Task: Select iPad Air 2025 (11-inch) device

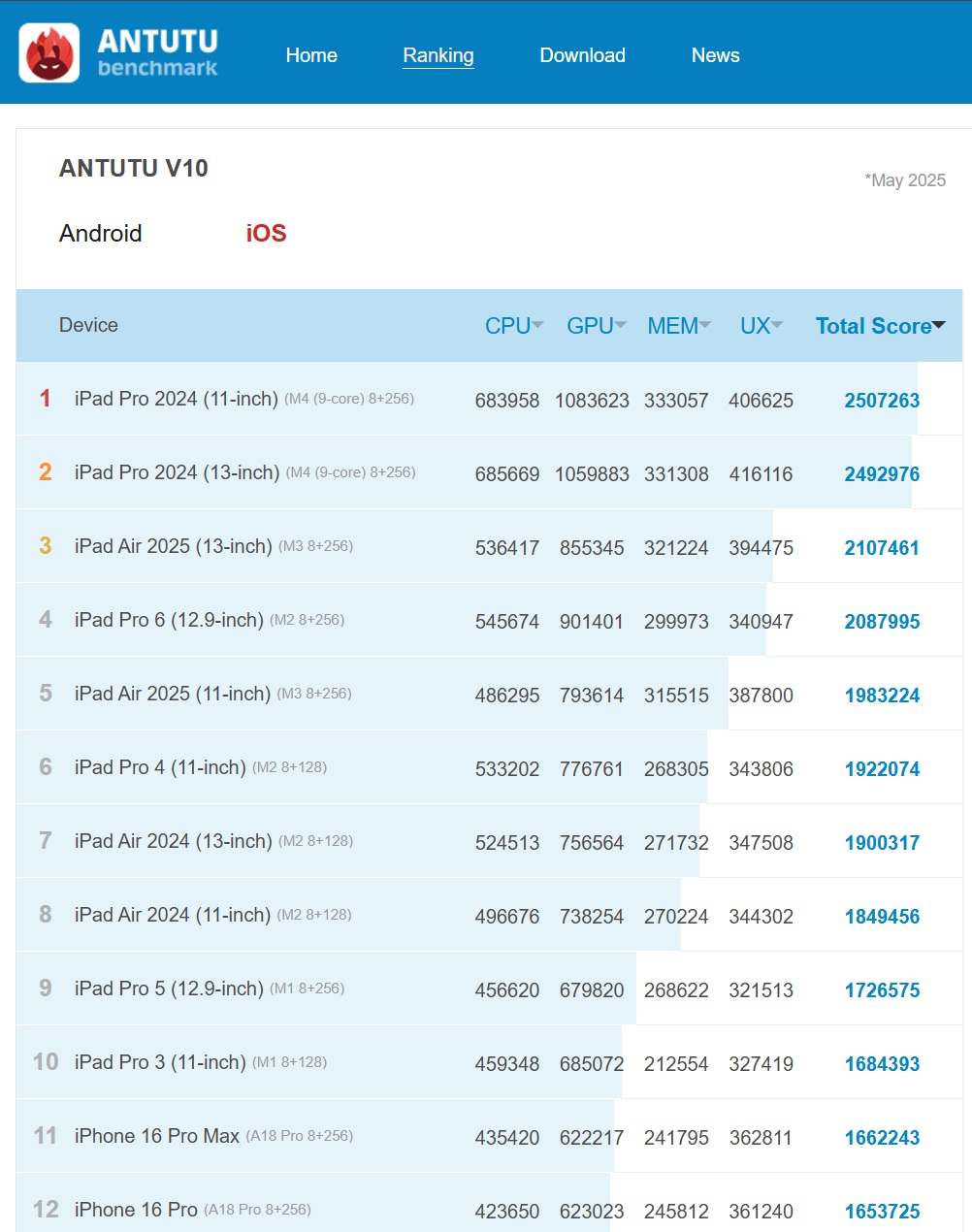Action: [x=213, y=694]
